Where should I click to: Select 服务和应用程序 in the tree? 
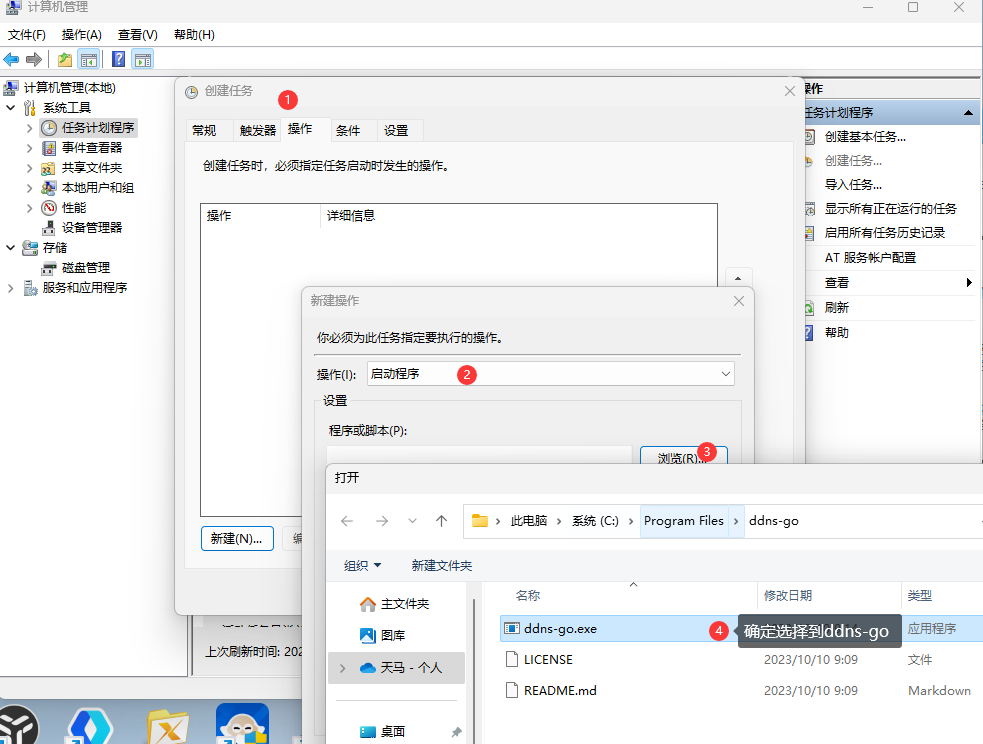point(85,288)
